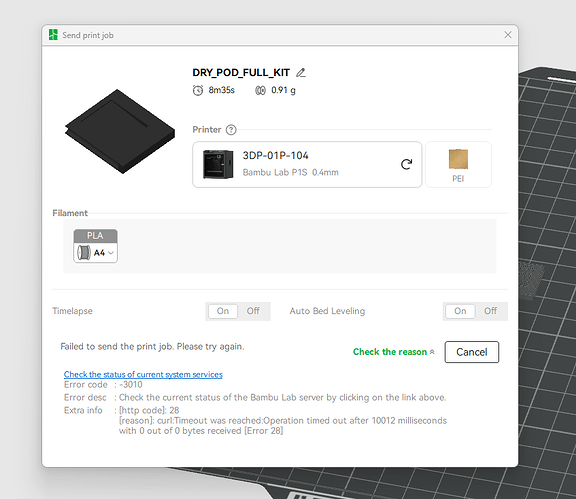Click the filament weight spool icon
The width and height of the screenshot is (576, 499).
coord(260,90)
